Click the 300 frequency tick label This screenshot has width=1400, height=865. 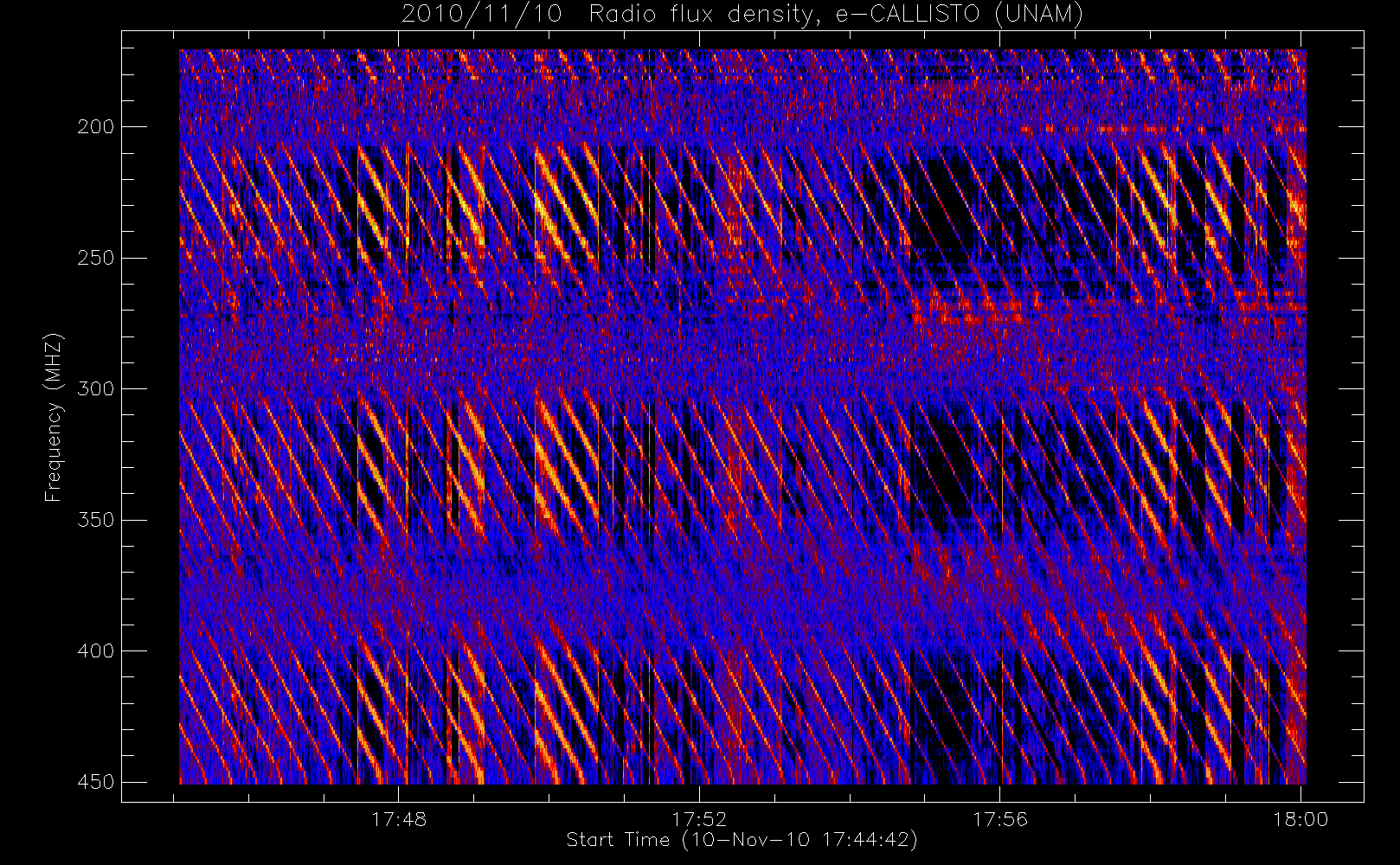click(95, 389)
